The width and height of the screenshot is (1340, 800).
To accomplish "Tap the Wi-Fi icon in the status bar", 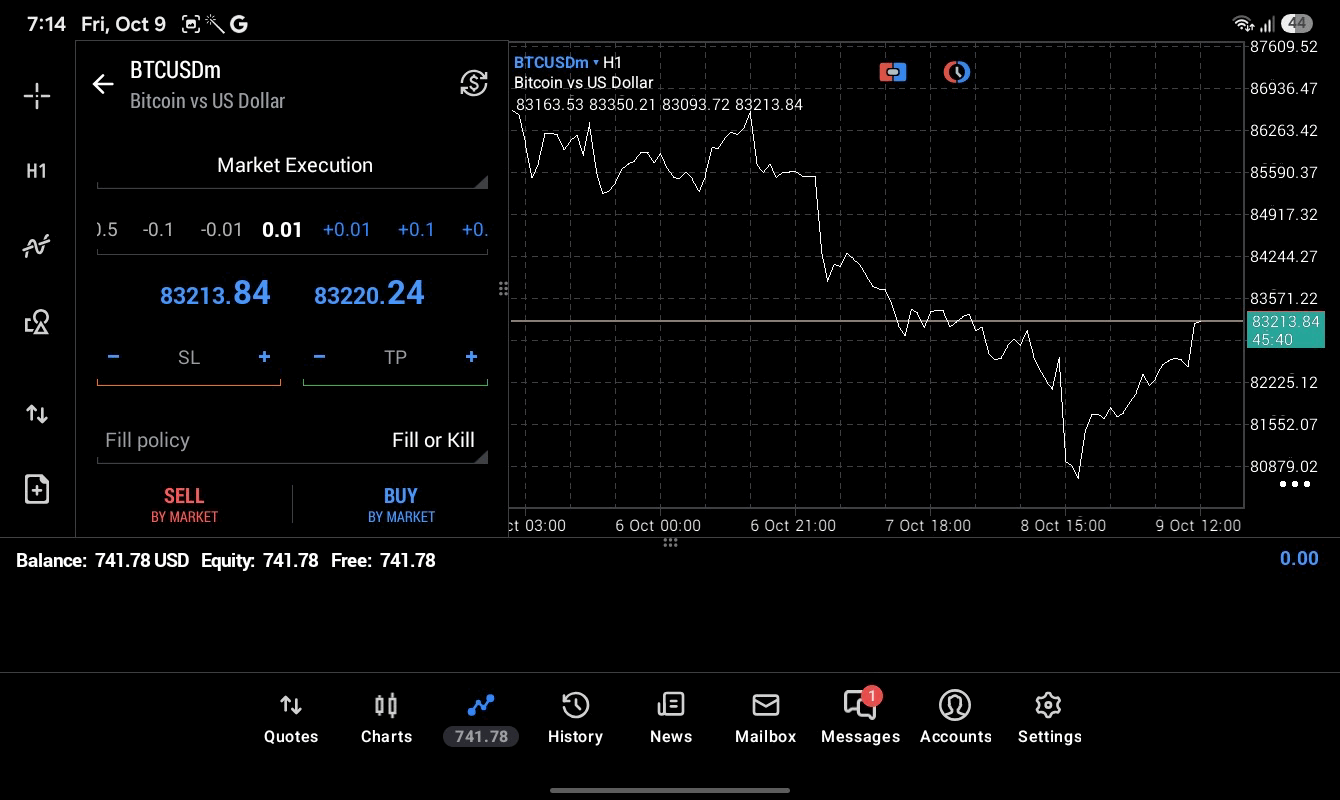I will pyautogui.click(x=1243, y=24).
